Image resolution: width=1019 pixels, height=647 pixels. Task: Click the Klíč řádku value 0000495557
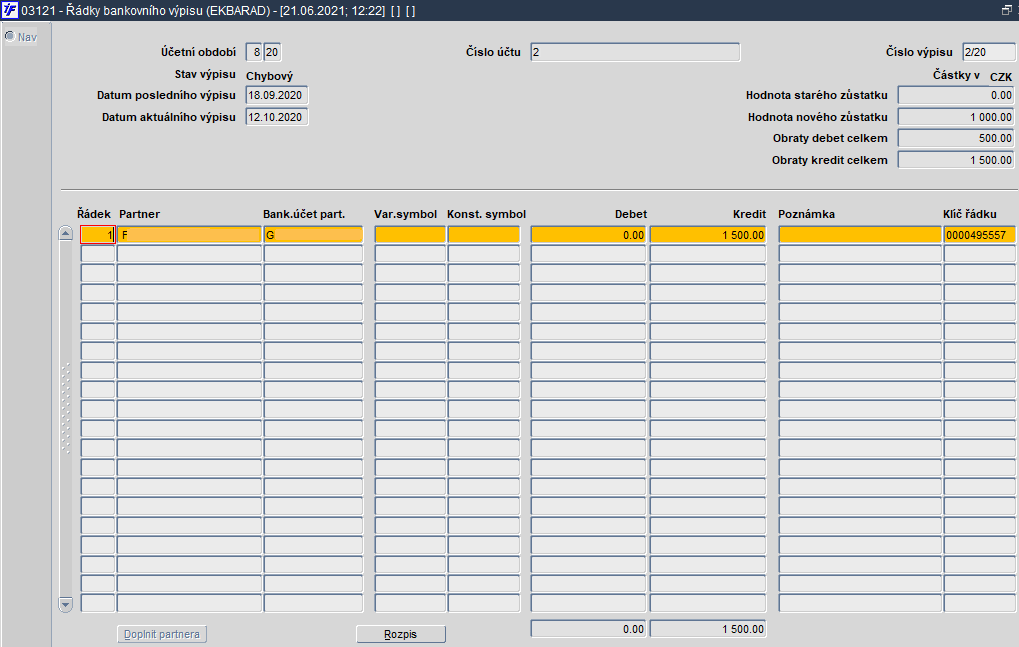pyautogui.click(x=979, y=235)
